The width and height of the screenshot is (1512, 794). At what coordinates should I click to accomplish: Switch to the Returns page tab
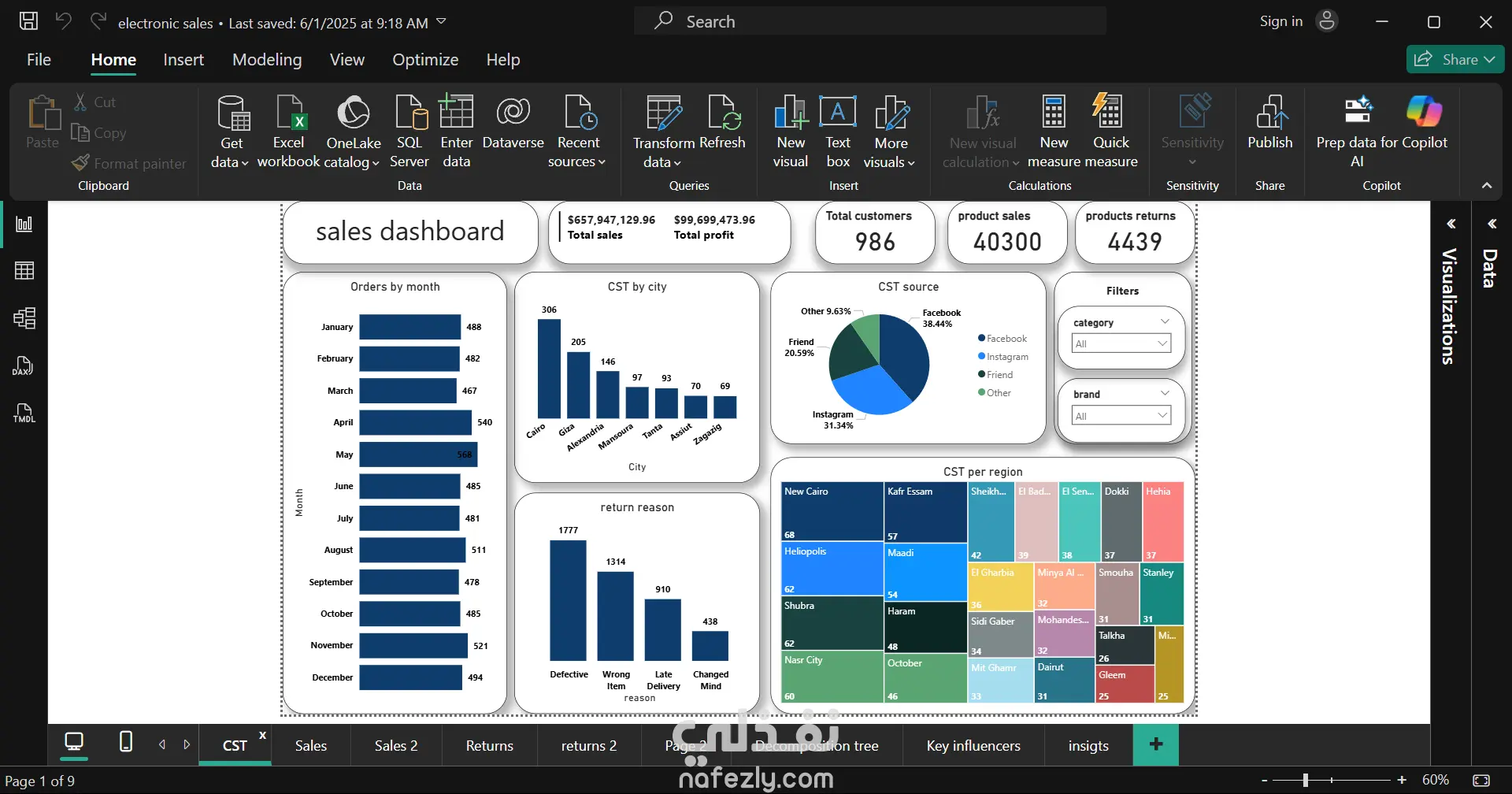[489, 745]
